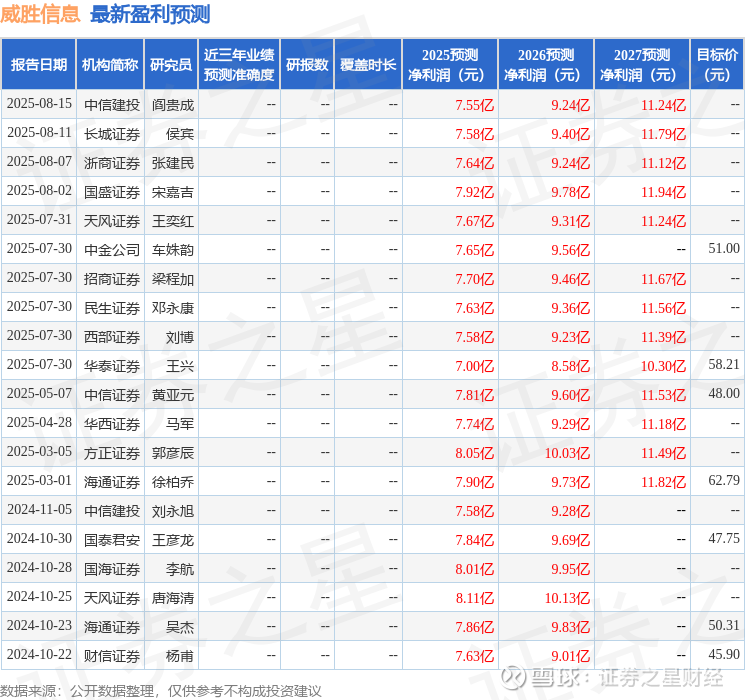
Task: Click 2026 forecast value 10.03亿
Action: tap(567, 453)
